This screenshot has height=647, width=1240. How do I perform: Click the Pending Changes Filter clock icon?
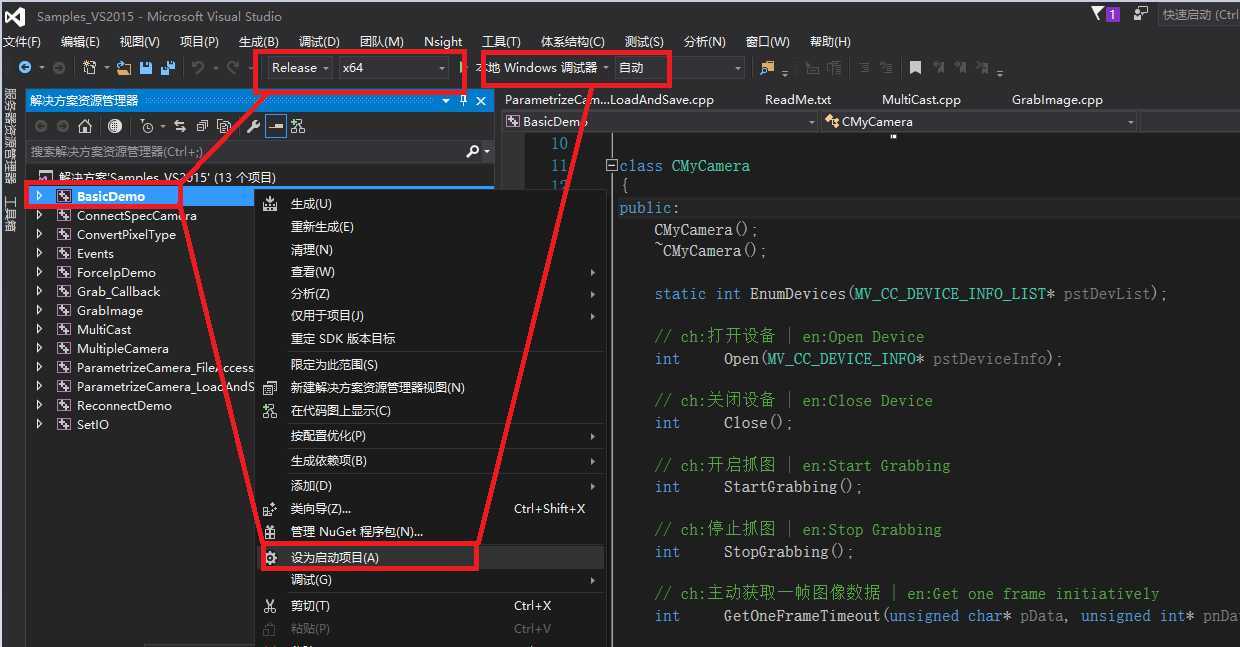tap(147, 126)
